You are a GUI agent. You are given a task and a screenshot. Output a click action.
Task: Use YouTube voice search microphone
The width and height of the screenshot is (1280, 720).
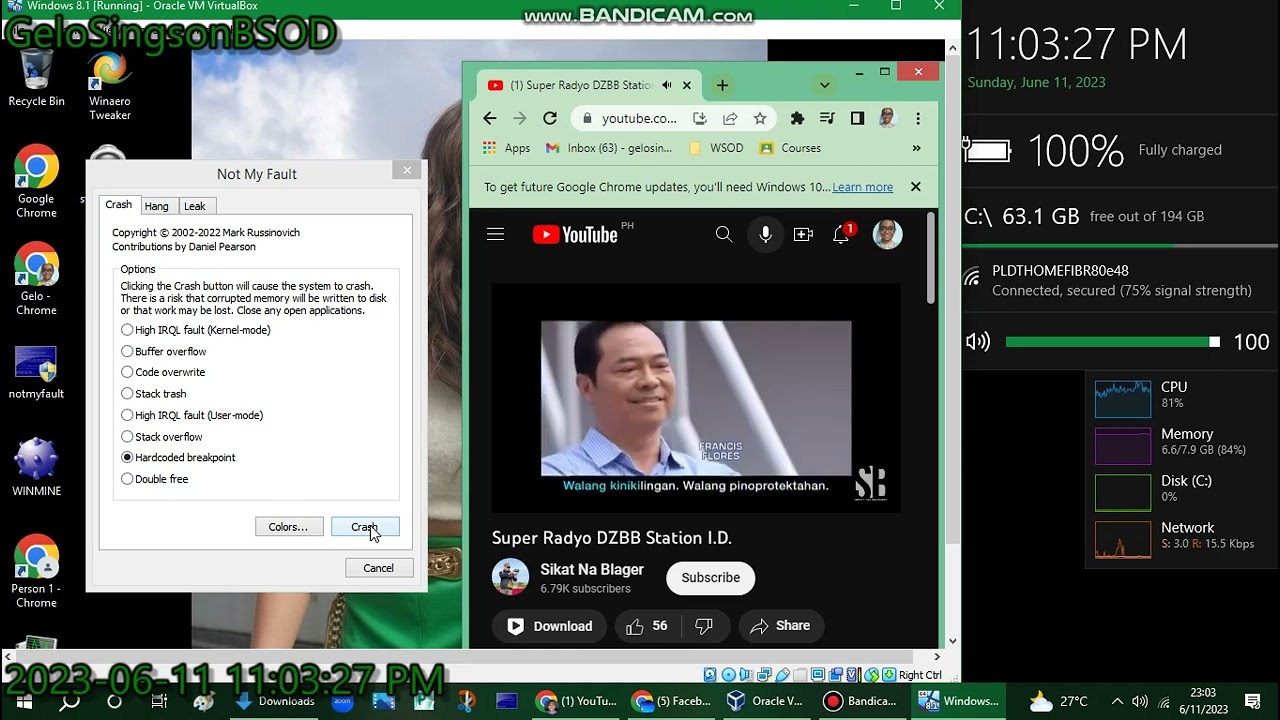coord(765,234)
